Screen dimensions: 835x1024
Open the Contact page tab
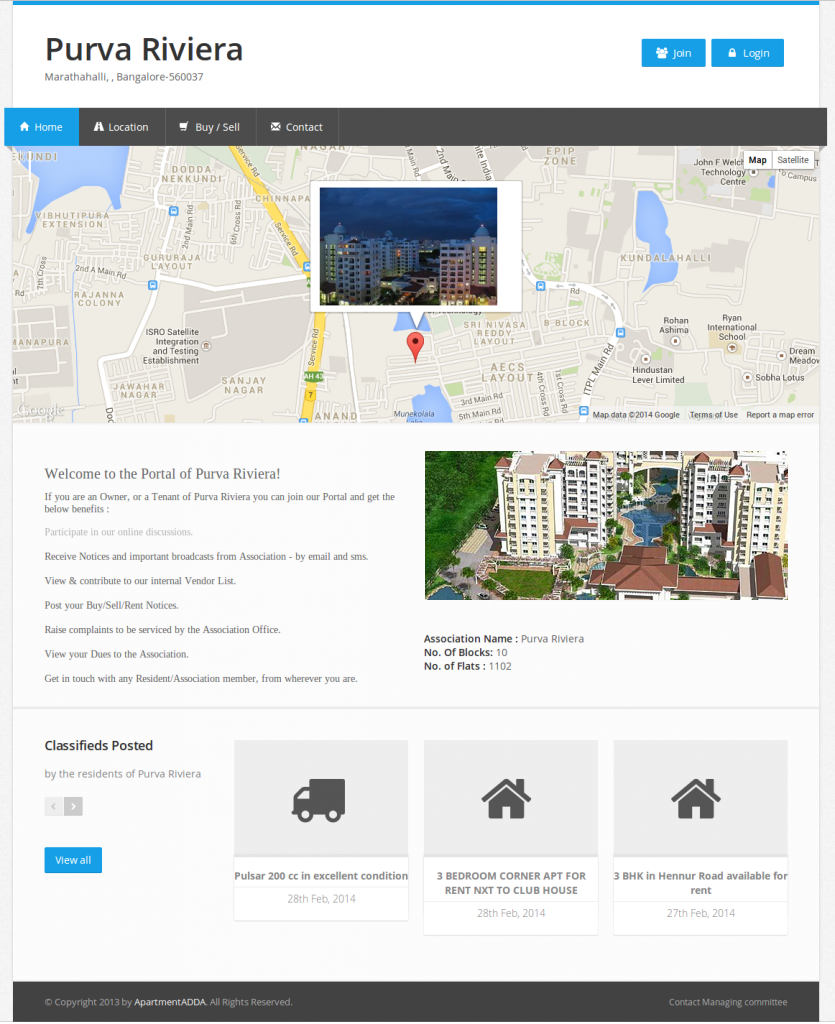click(297, 127)
